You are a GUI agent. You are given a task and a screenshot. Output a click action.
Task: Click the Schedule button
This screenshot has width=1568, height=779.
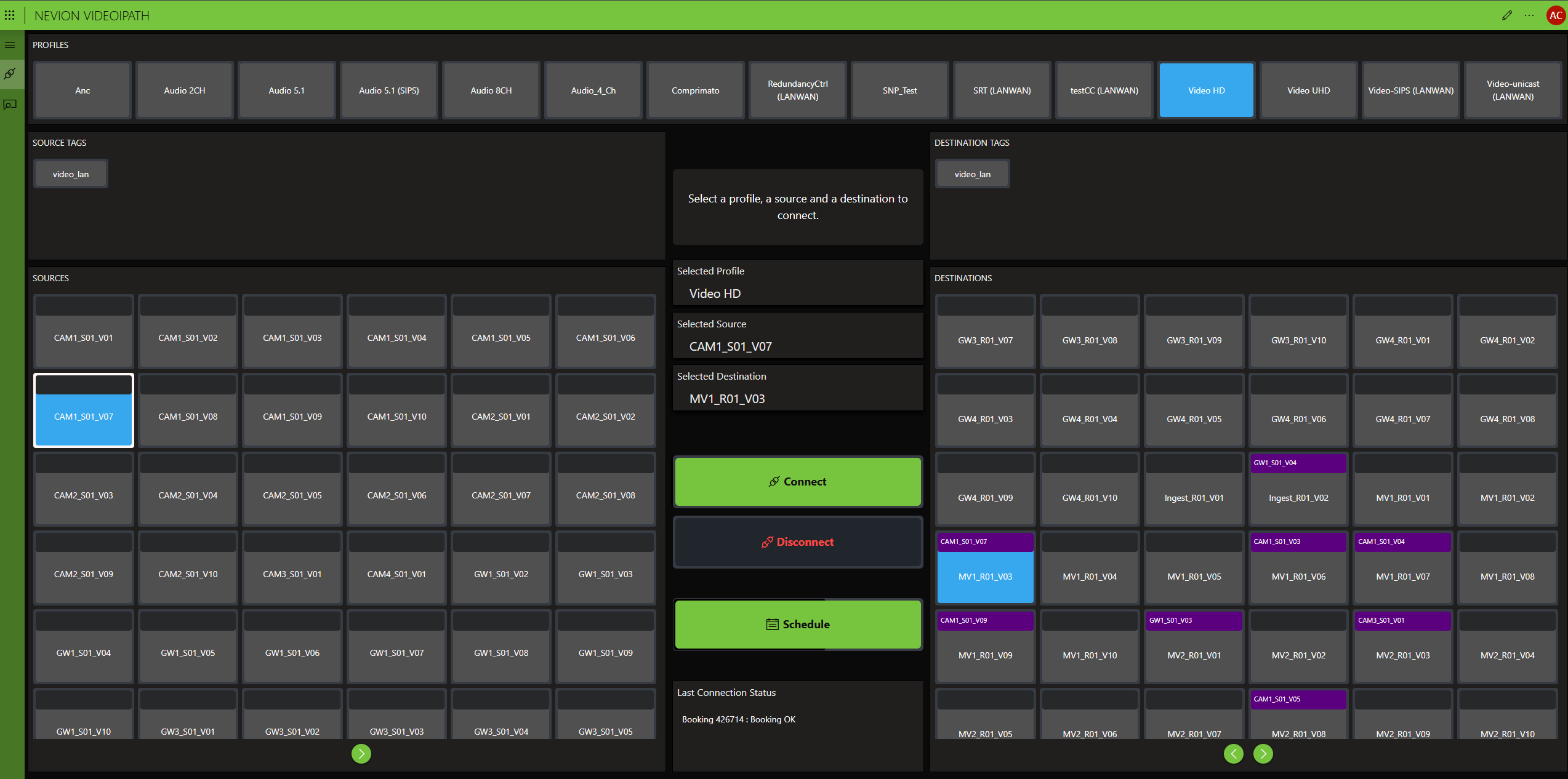[798, 624]
